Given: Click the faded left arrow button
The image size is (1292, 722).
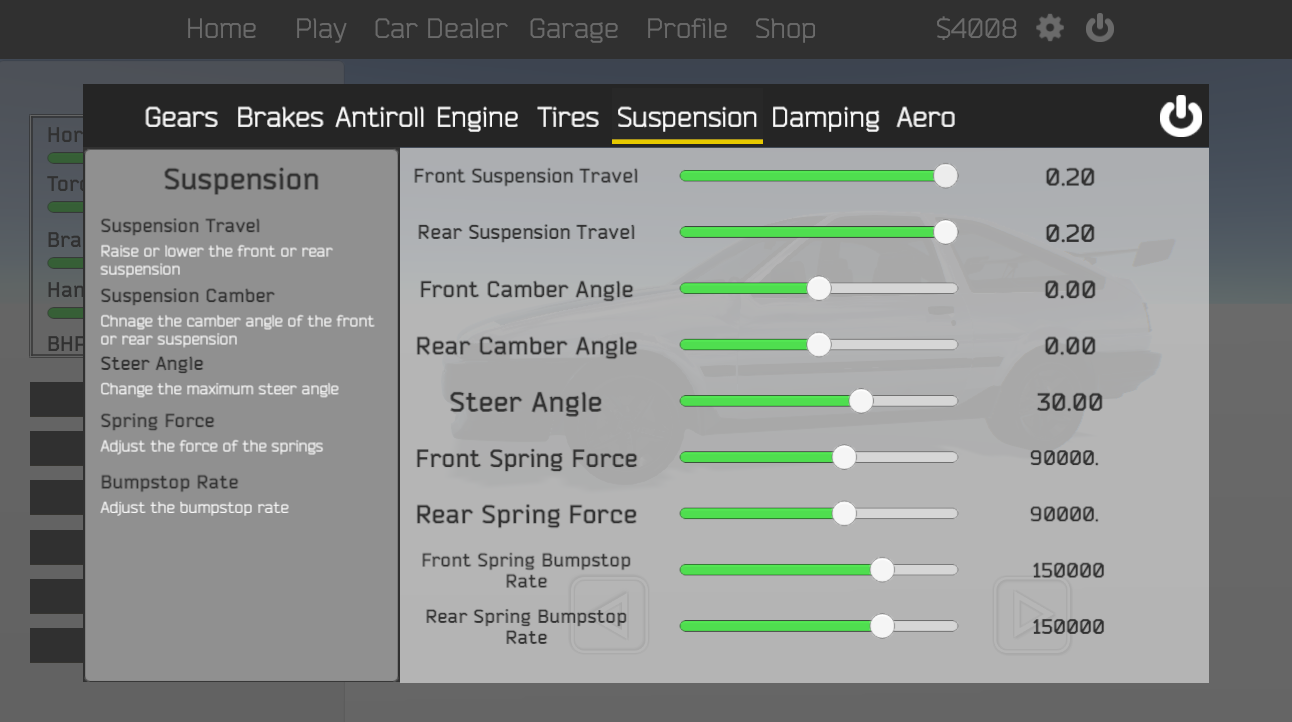Looking at the screenshot, I should (609, 615).
